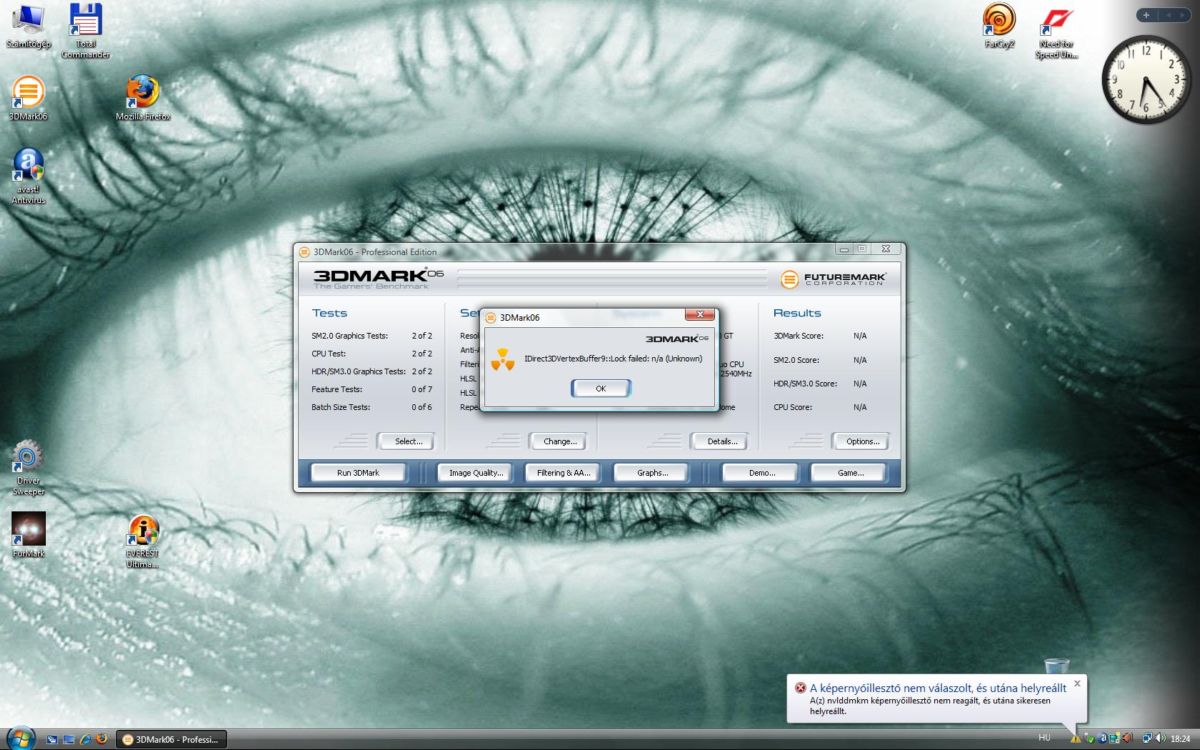Launch Internet Explorer from quick launch
The height and width of the screenshot is (750, 1200).
click(x=85, y=739)
